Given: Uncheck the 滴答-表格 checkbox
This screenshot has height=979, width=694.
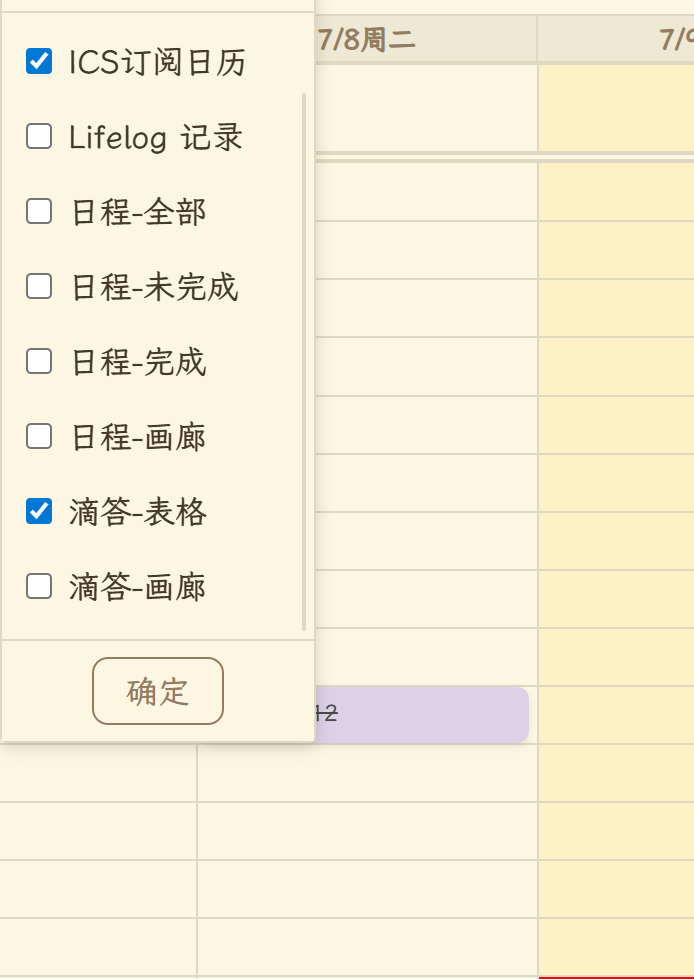Looking at the screenshot, I should click(x=39, y=512).
